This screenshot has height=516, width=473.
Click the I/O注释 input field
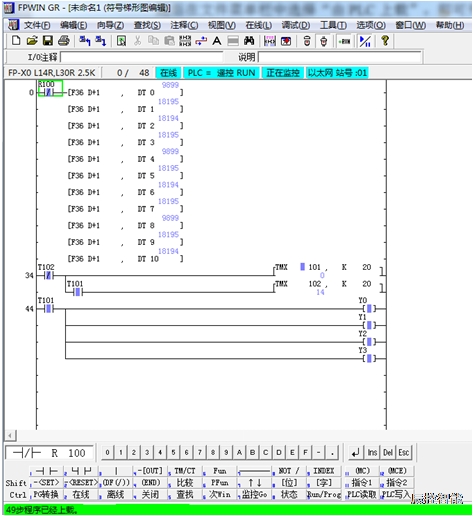pos(141,57)
